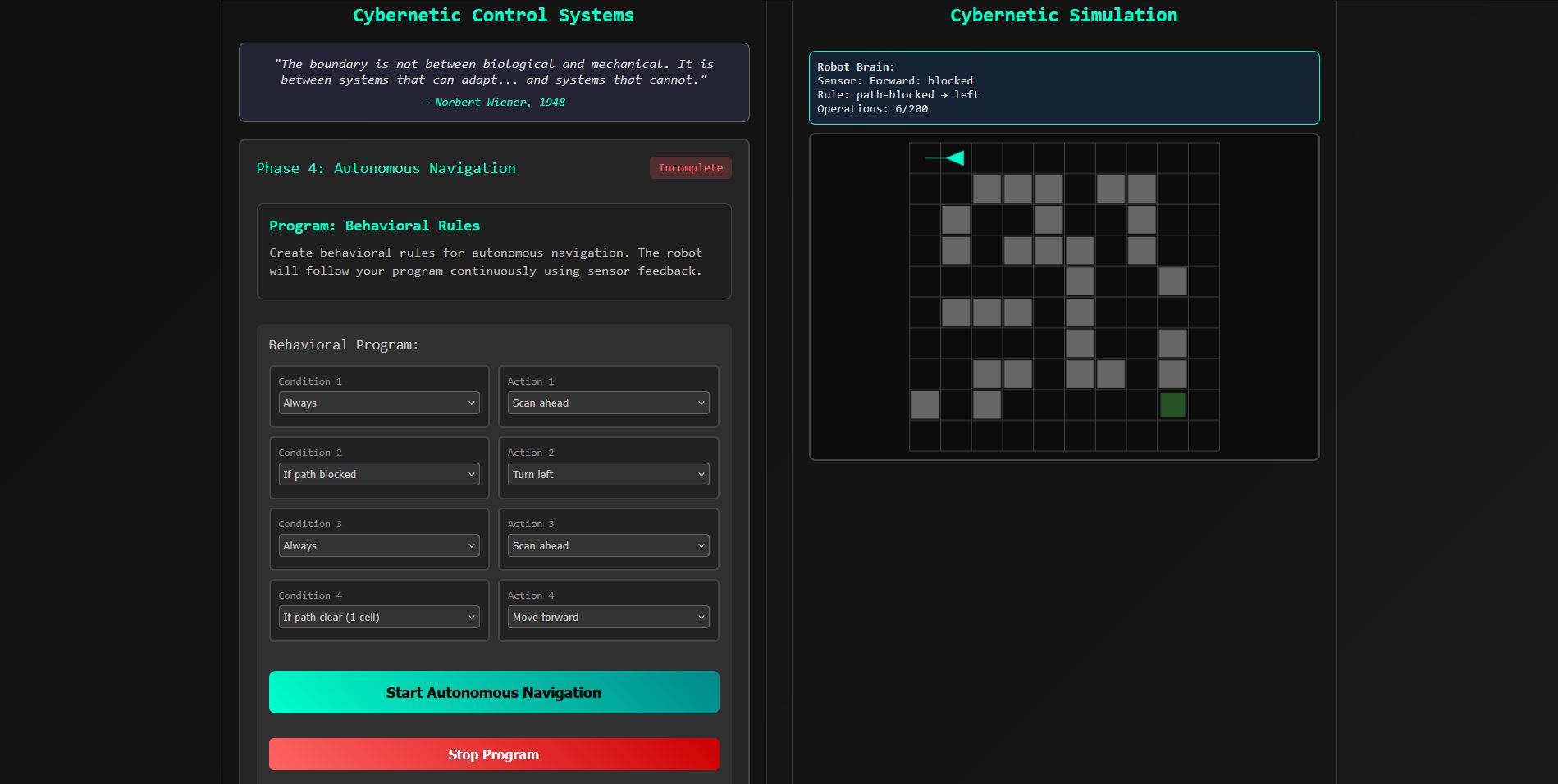Click the 'Robot Brain:' label
1558x784 pixels.
(856, 66)
